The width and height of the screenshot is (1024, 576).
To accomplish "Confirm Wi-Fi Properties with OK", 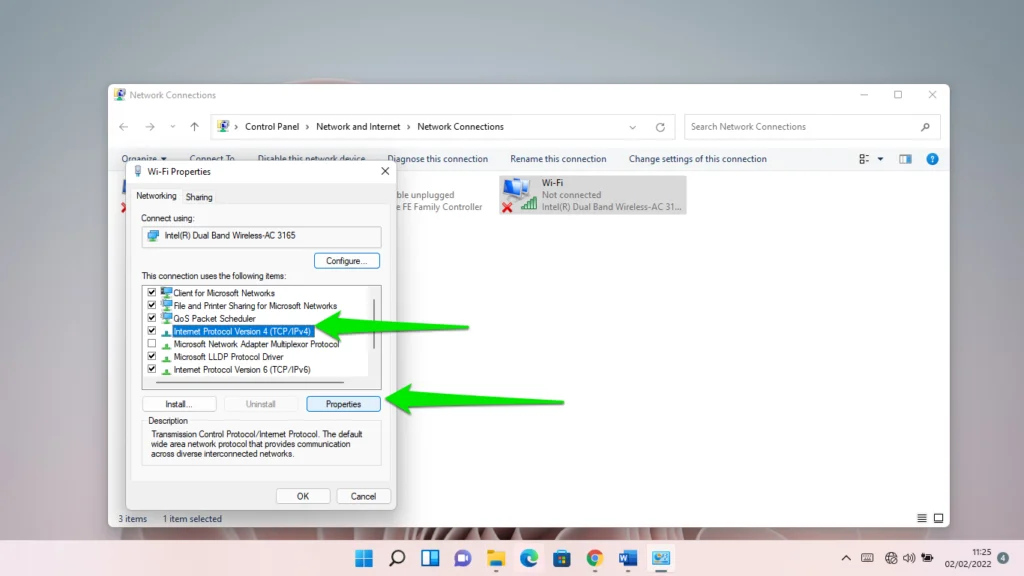I will pyautogui.click(x=303, y=496).
